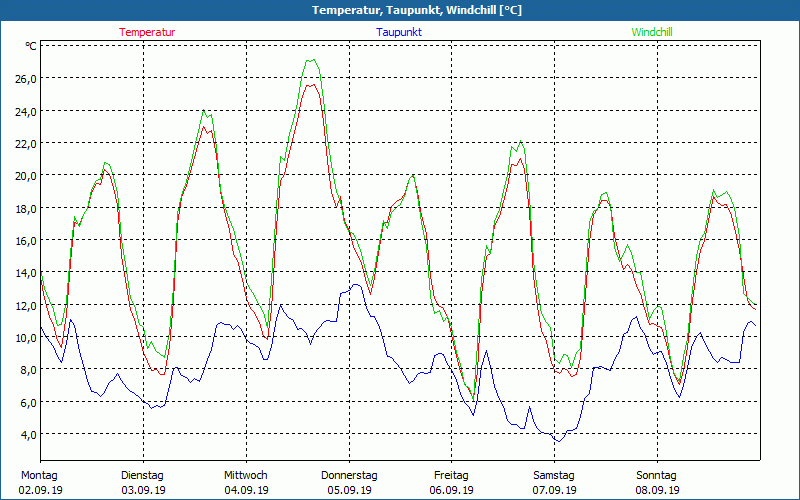Click the '14,0' y-axis value

tap(26, 273)
